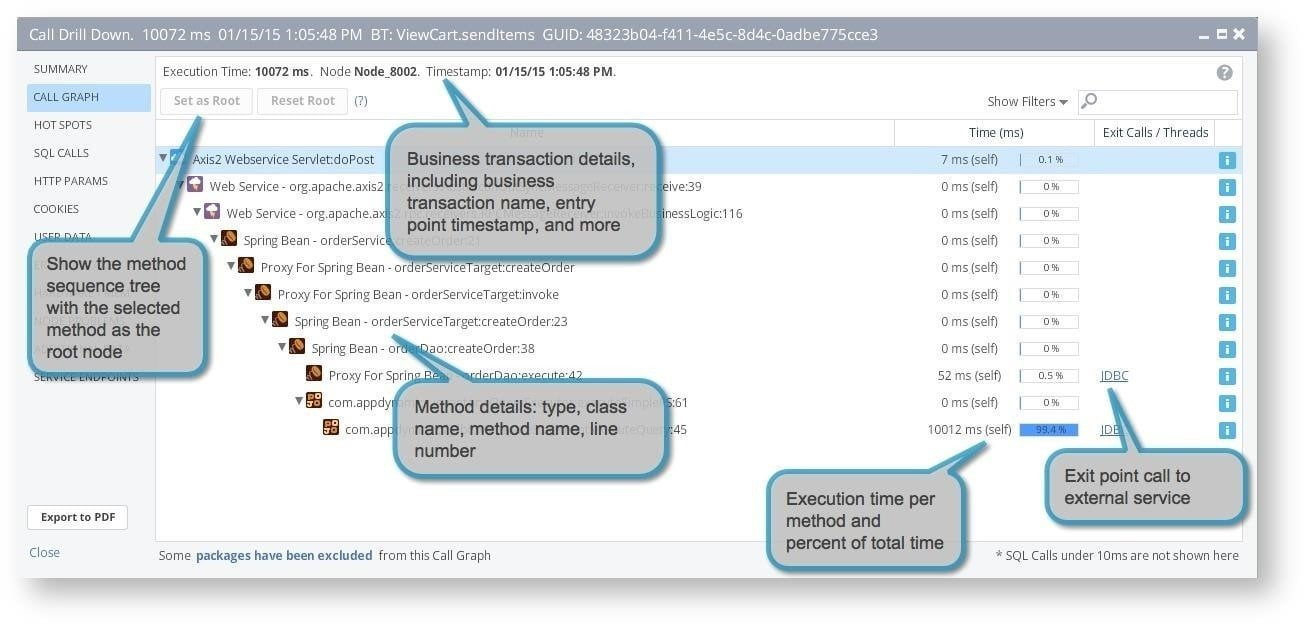Image resolution: width=1306 pixels, height=626 pixels.
Task: Click the Exit Calls / Threads column header
Action: tap(1155, 133)
